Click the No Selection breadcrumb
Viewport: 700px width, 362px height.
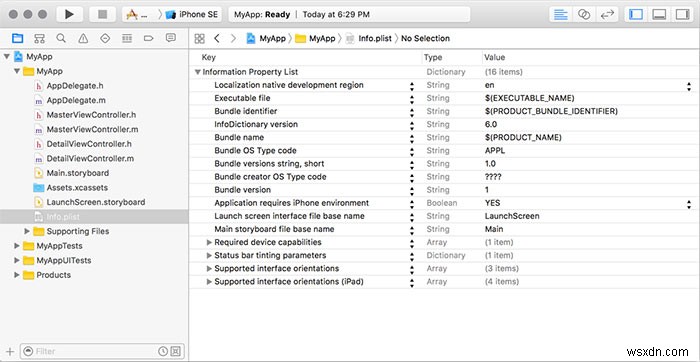click(x=425, y=38)
